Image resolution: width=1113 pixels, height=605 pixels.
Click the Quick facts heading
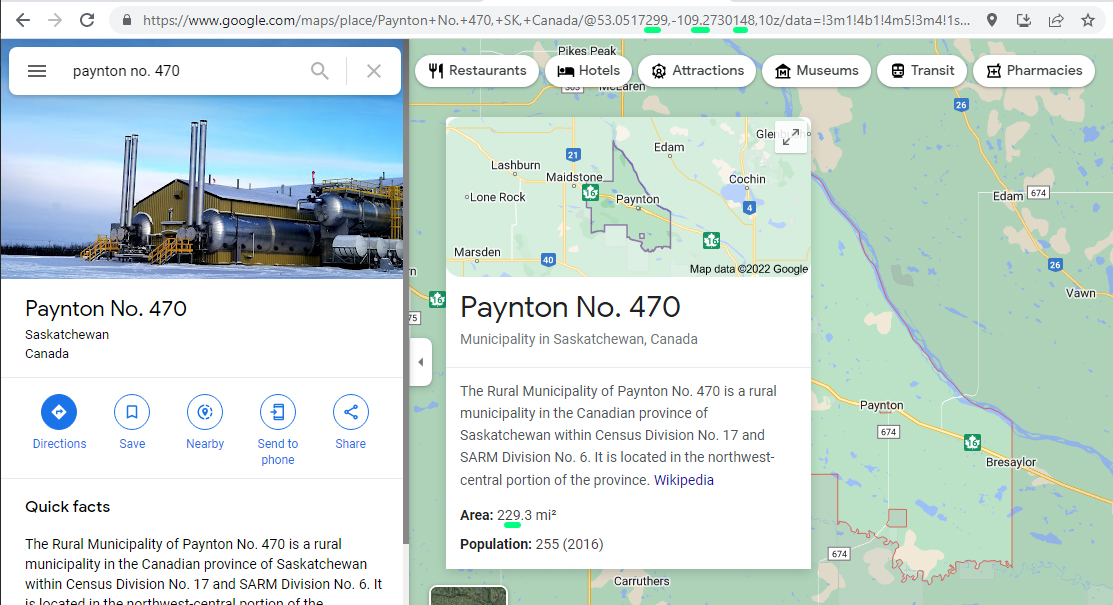click(67, 506)
